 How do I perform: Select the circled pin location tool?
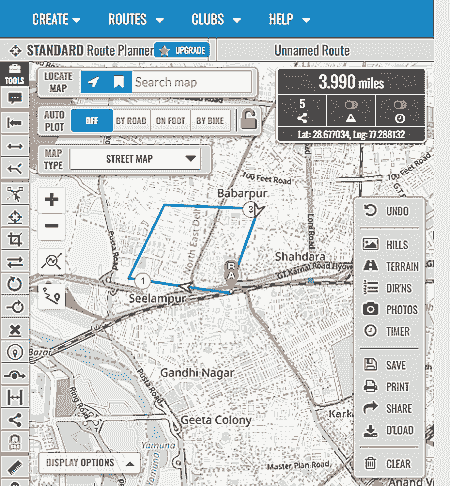click(x=15, y=352)
